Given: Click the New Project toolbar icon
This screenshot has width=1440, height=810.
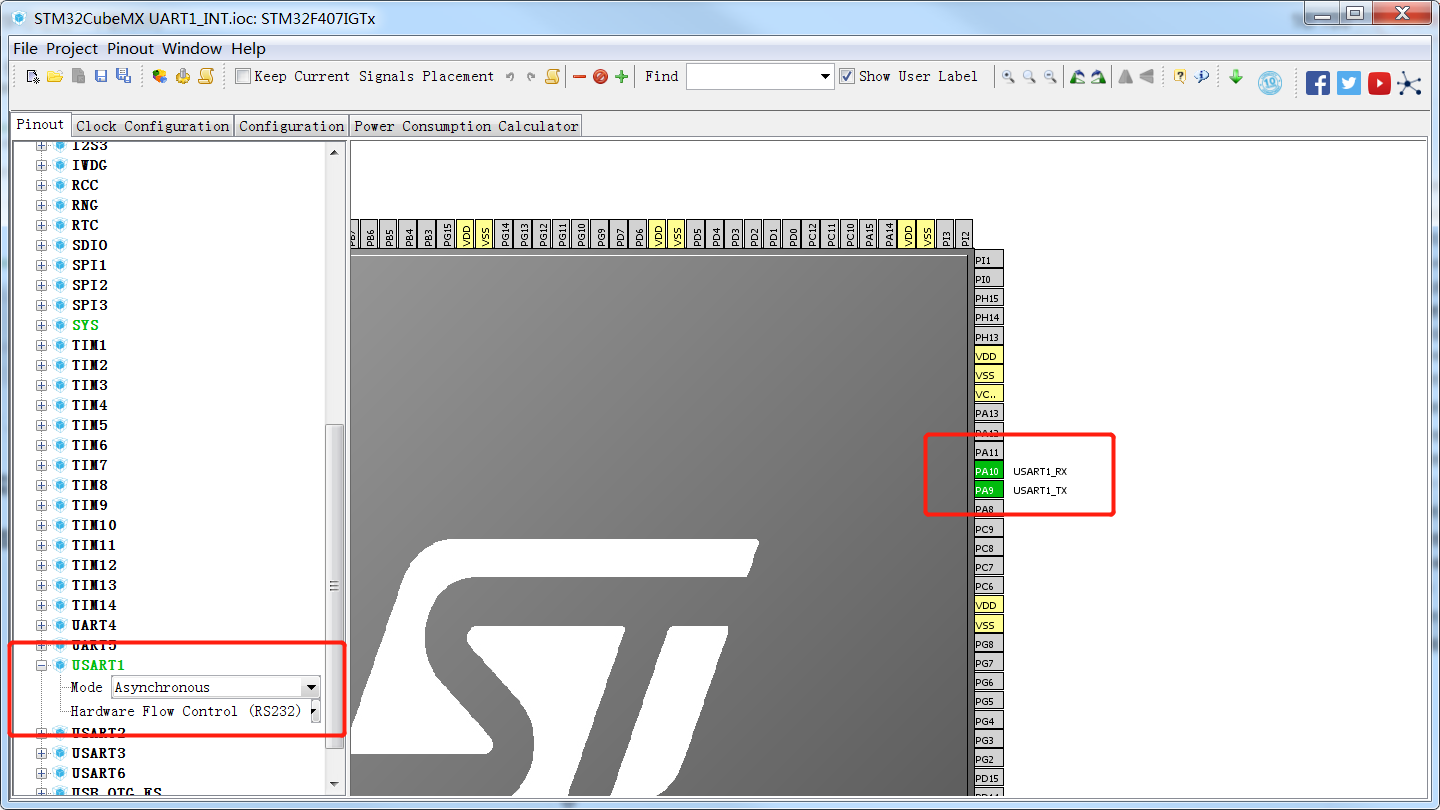Looking at the screenshot, I should click(33, 76).
